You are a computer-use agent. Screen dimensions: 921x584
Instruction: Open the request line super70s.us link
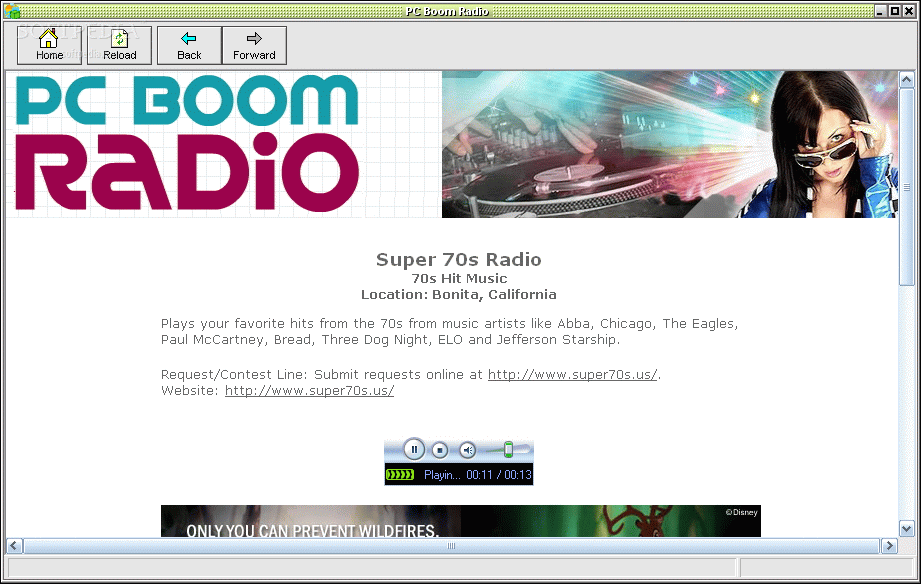coord(571,374)
